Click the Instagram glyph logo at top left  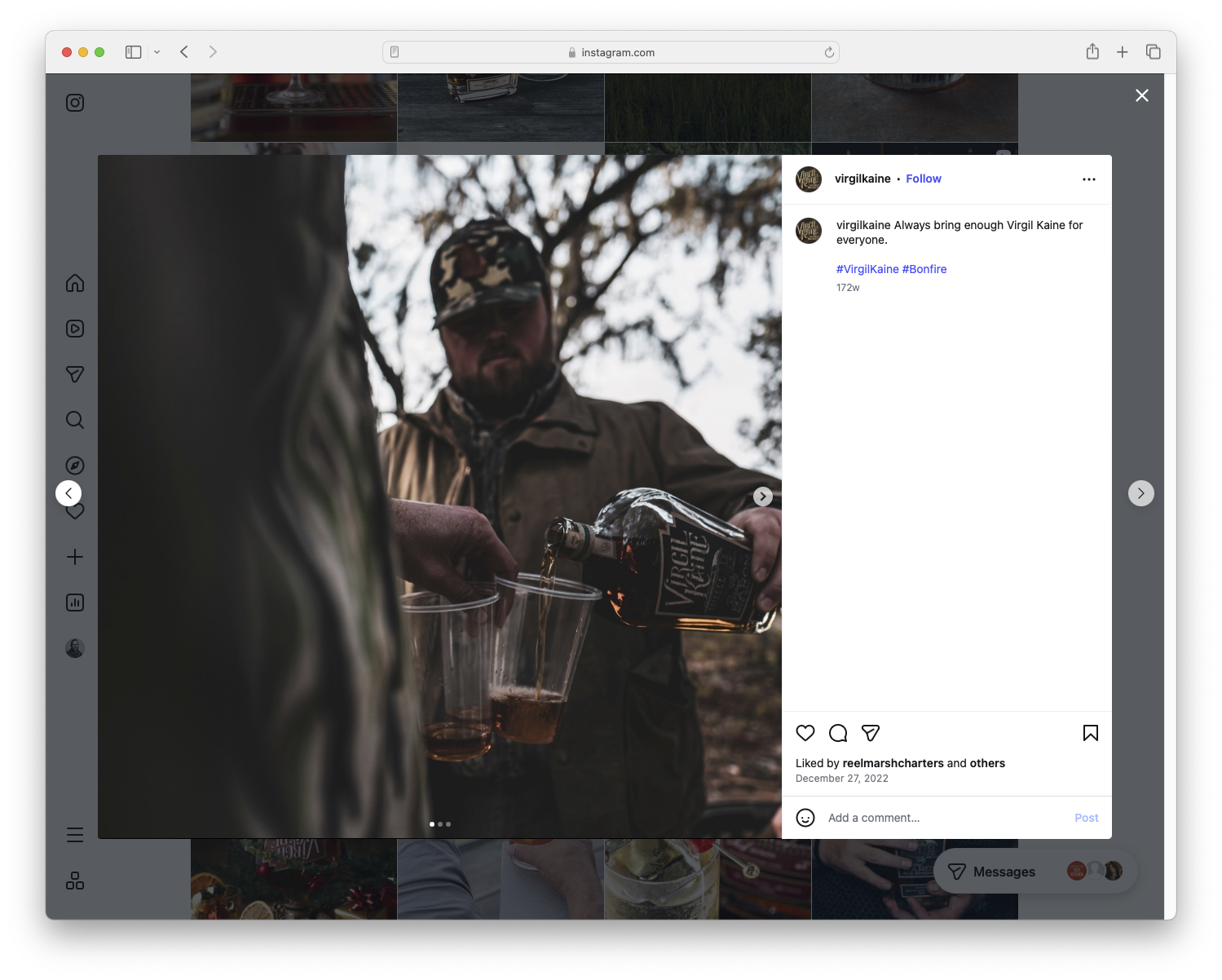[x=74, y=103]
